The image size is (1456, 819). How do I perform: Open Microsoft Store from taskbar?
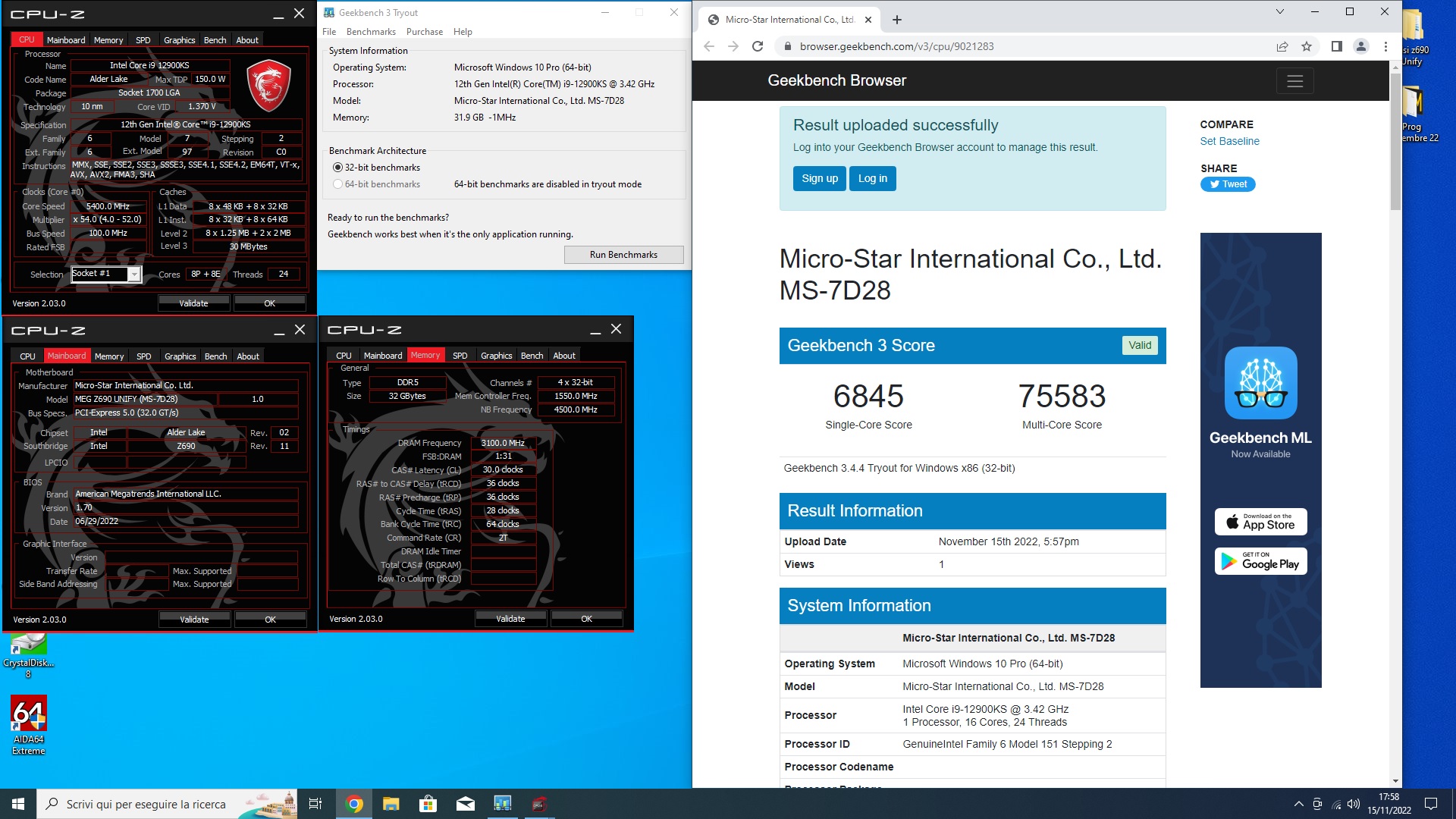point(428,804)
